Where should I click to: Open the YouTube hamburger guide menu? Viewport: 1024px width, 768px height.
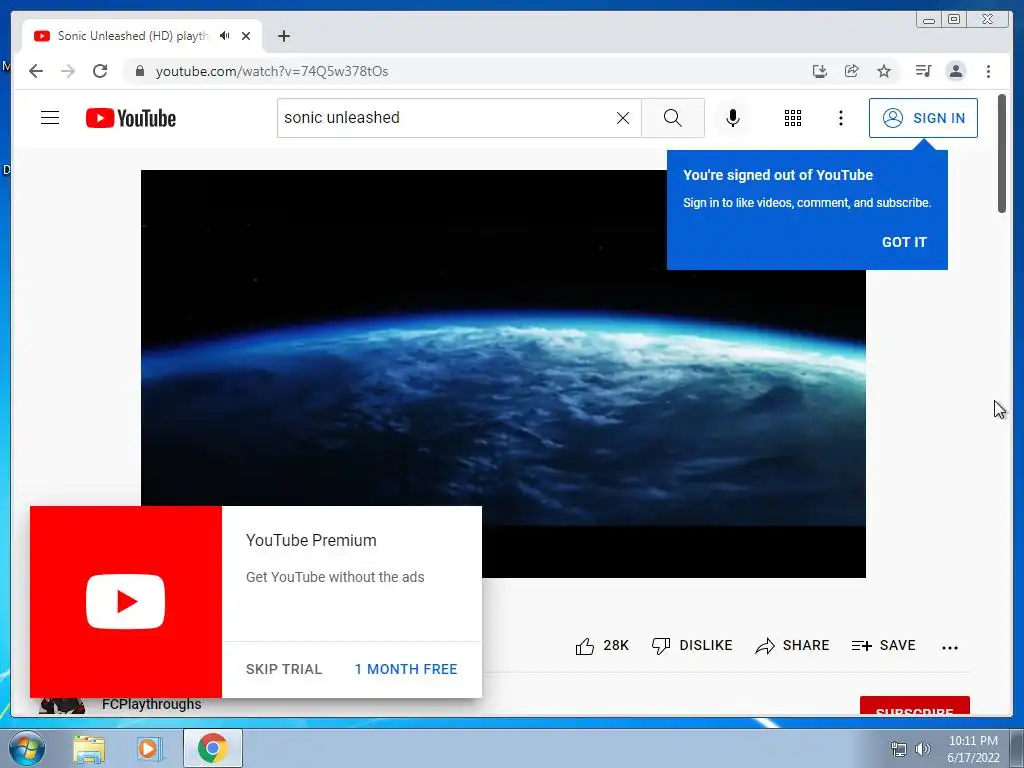tap(50, 118)
